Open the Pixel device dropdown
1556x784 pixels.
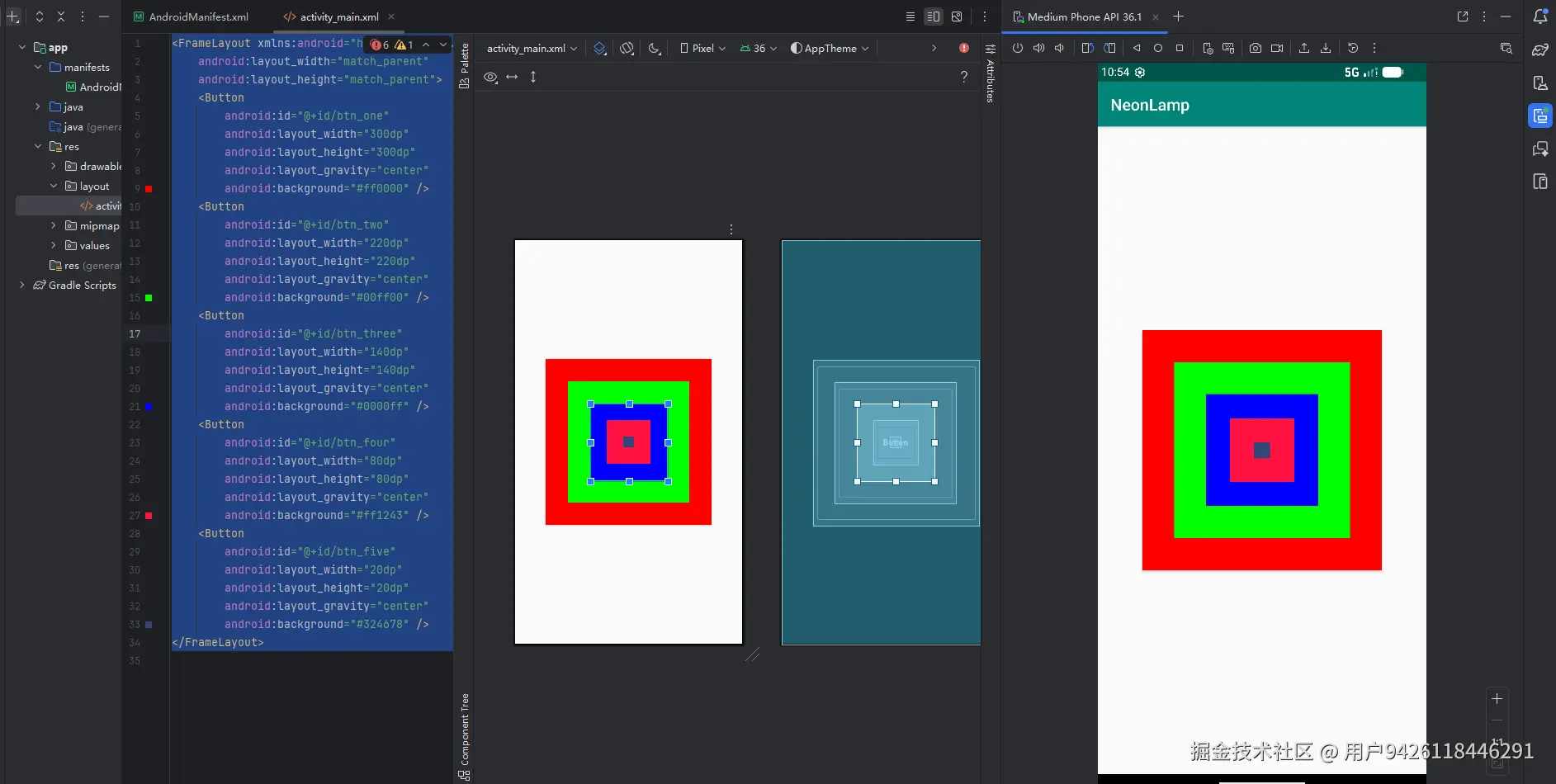(702, 49)
